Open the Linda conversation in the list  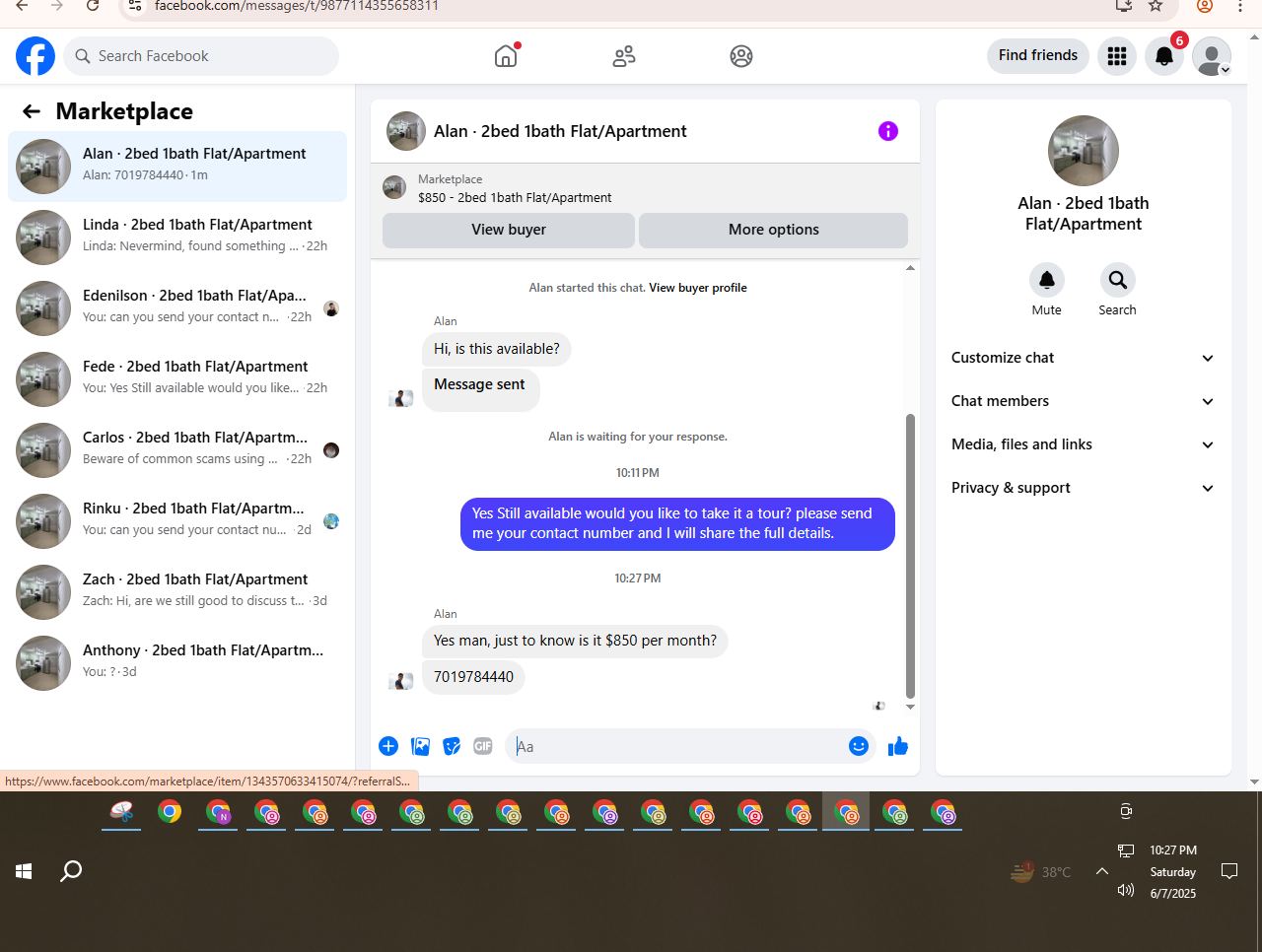177,238
